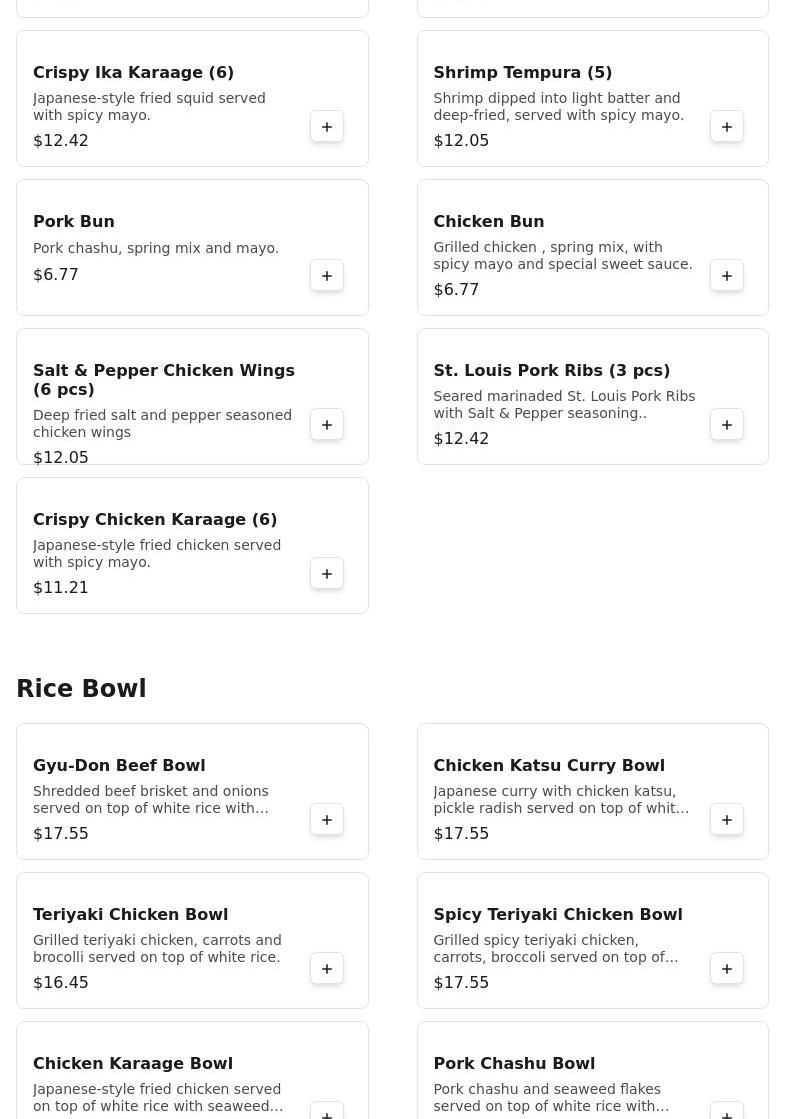Viewport: 785px width, 1119px height.
Task: Open Shrimp Tempura (5) title
Action: tap(522, 73)
